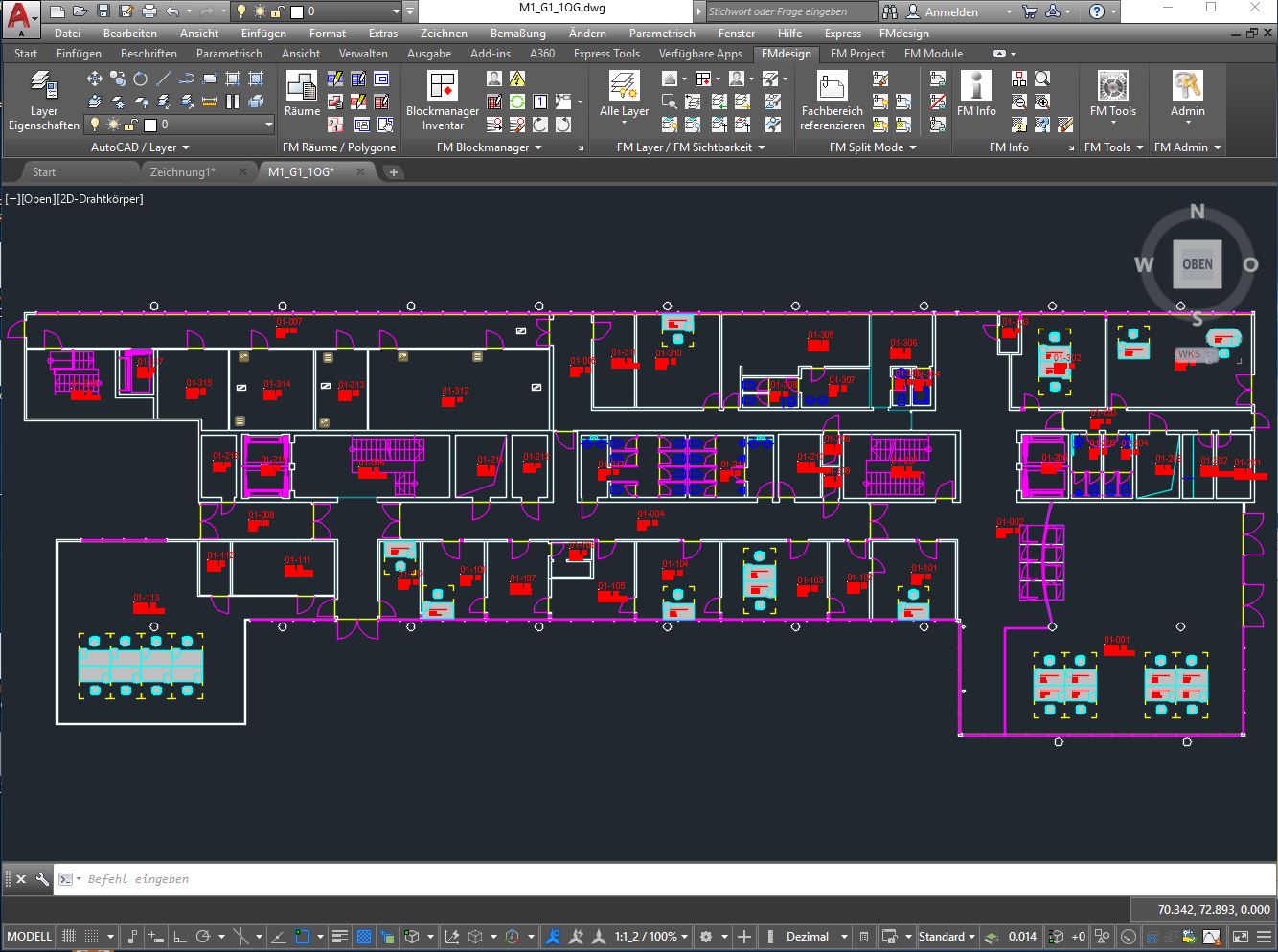The image size is (1278, 952).
Task: Open the shopping cart Autodesk App Store icon
Action: point(1030,11)
